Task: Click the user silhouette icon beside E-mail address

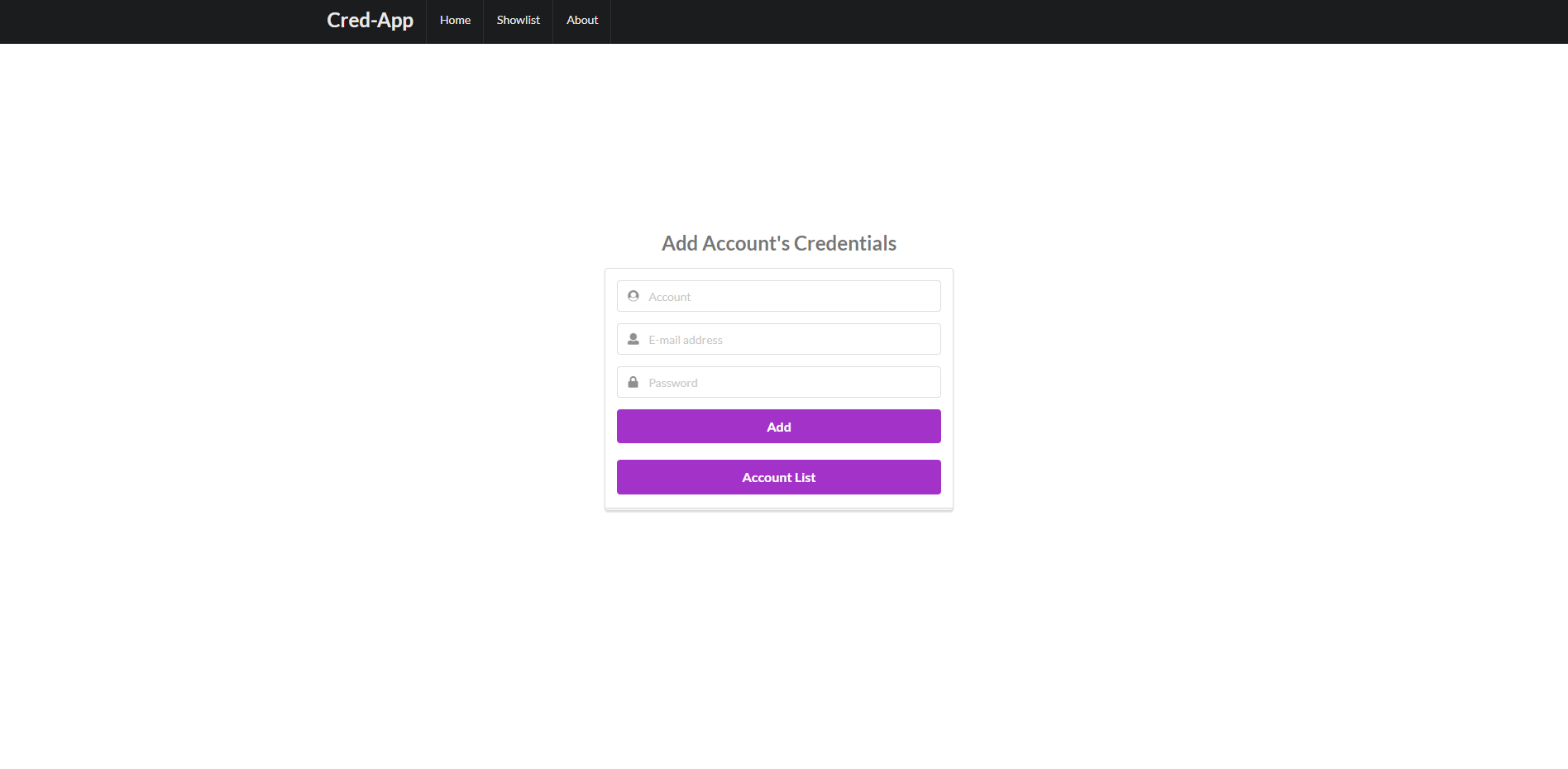Action: coord(633,338)
